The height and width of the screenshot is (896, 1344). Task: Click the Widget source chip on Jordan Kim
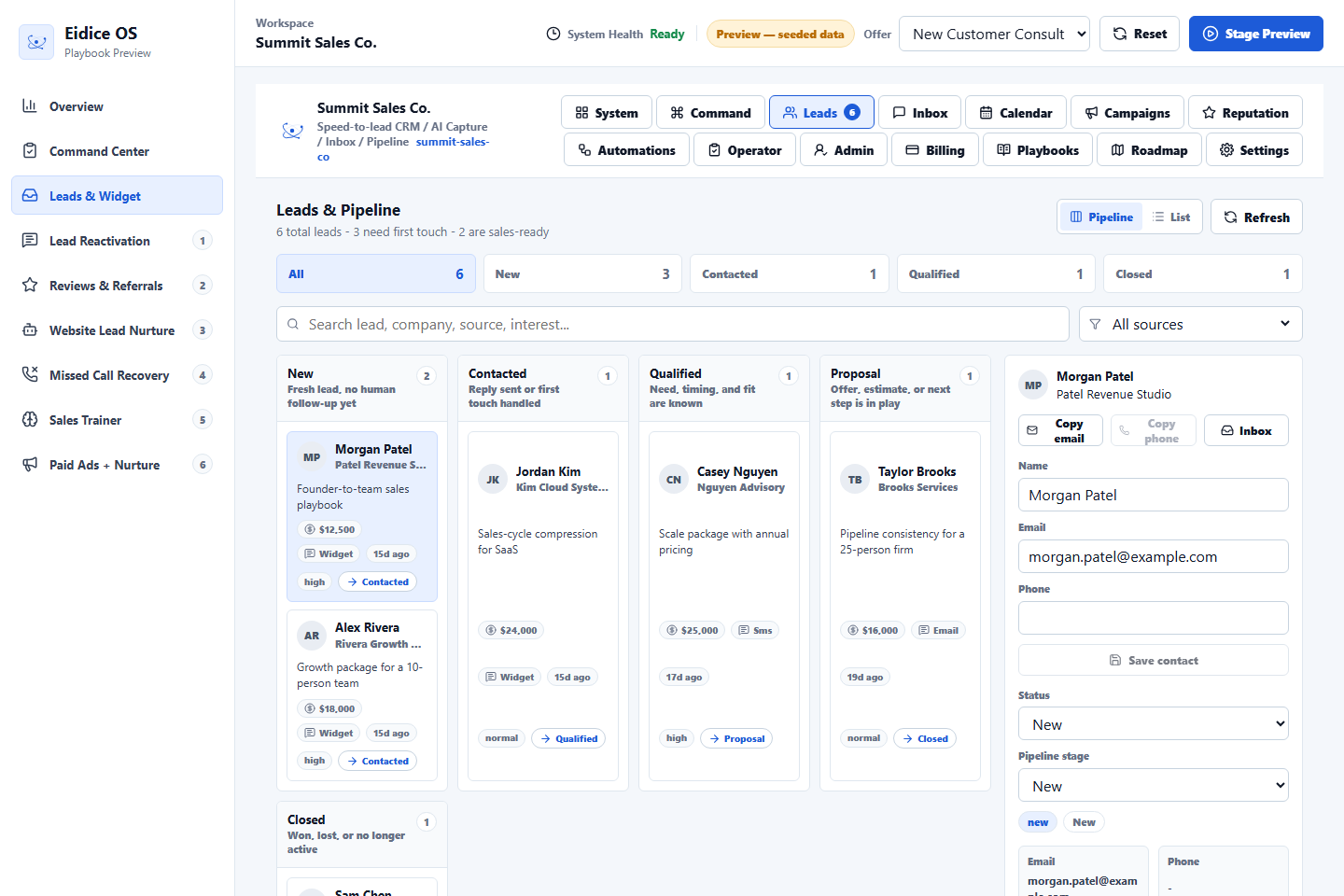coord(511,677)
